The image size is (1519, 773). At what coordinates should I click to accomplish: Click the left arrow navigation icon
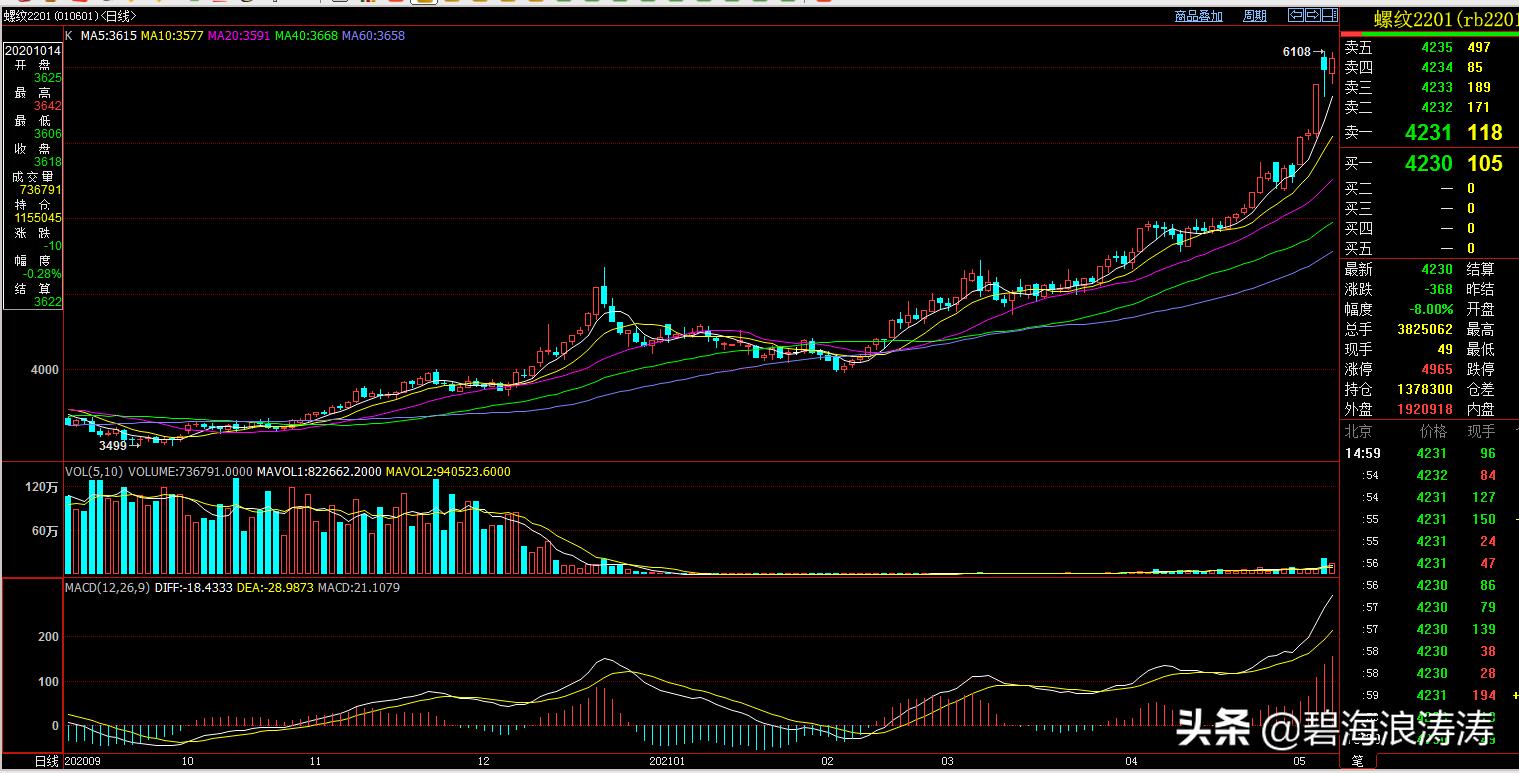[x=1295, y=15]
